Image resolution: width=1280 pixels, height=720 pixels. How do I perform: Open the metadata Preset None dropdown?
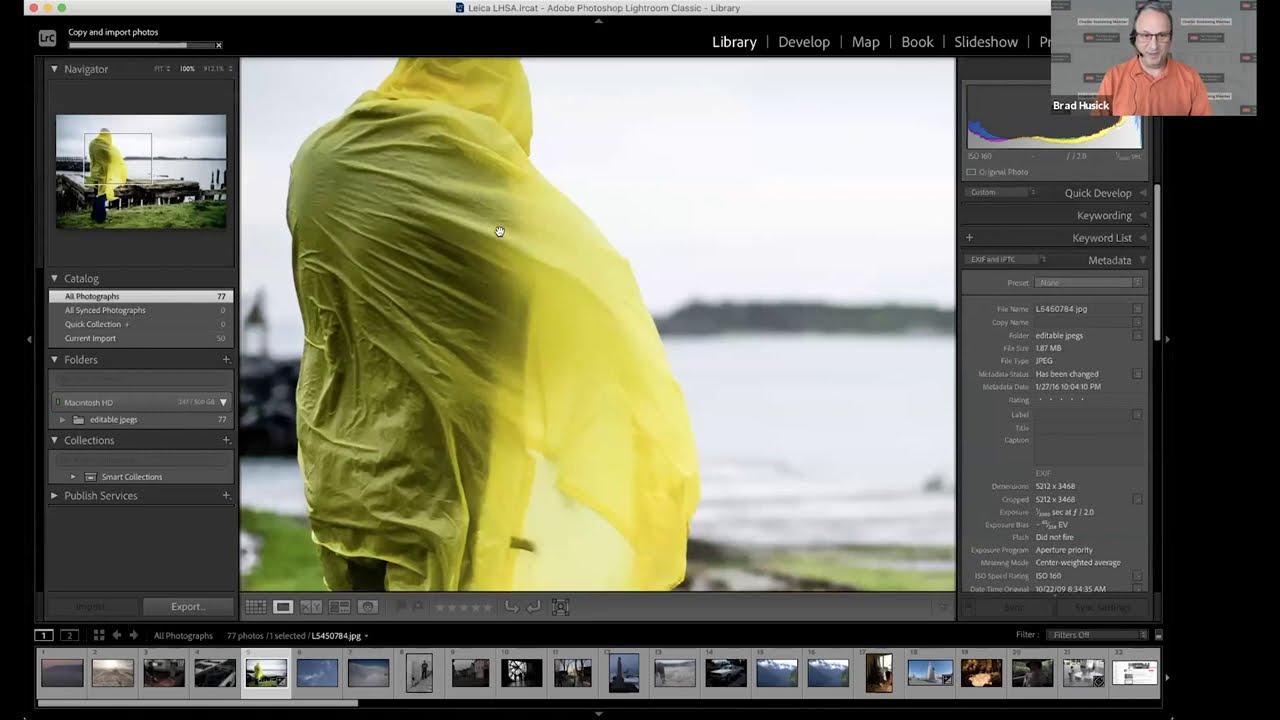1089,283
